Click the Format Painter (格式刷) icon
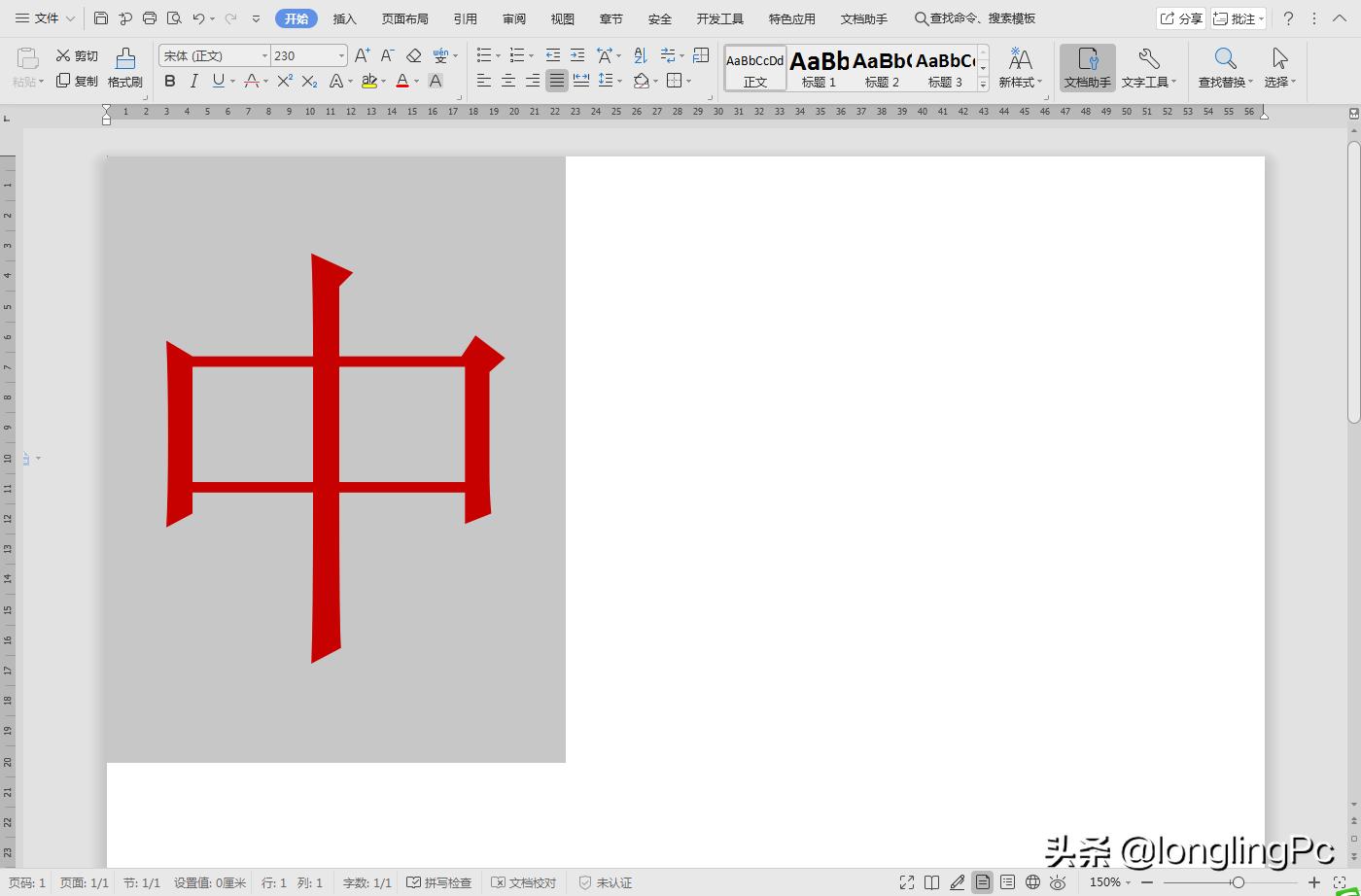 124,68
